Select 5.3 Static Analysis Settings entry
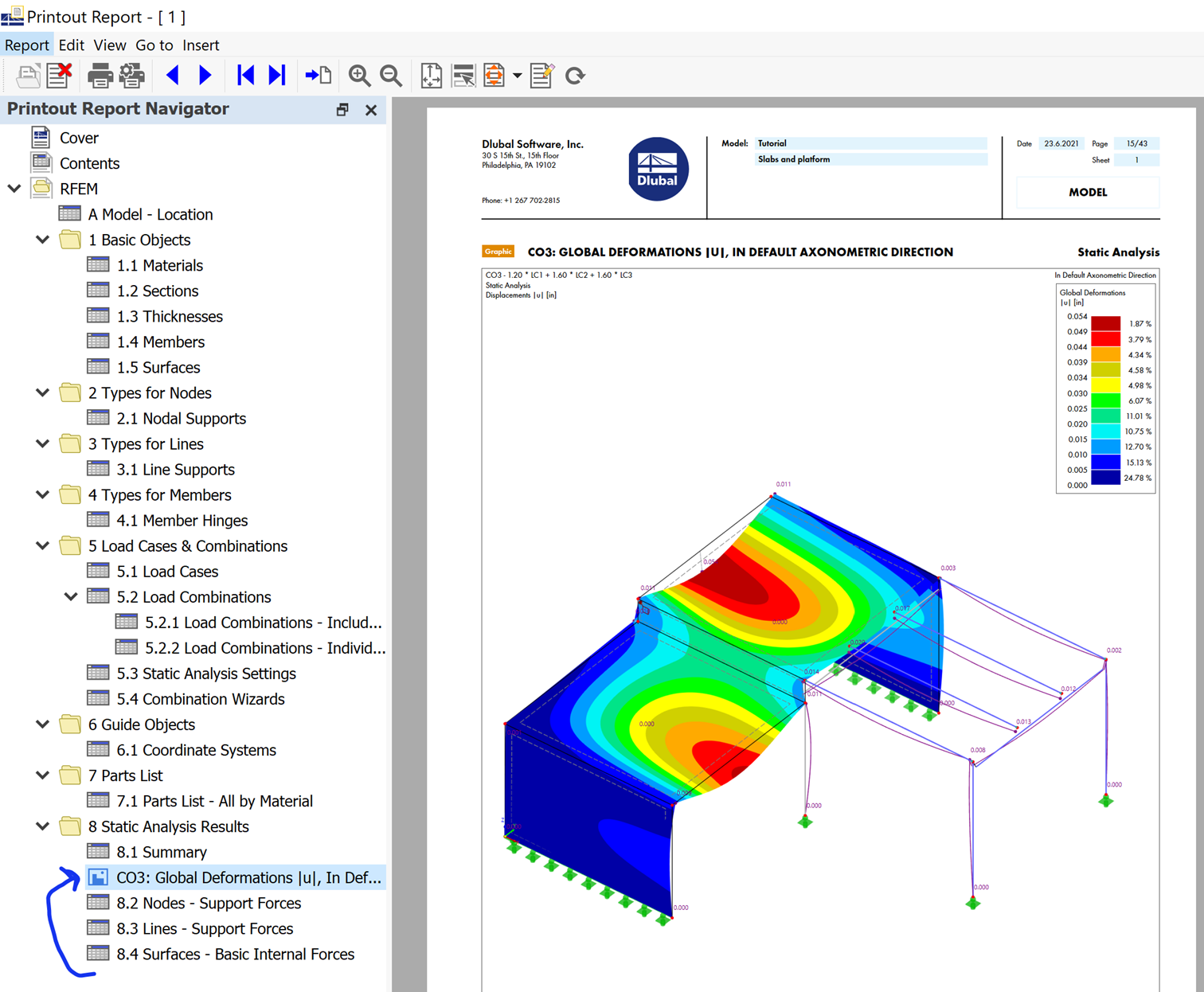This screenshot has width=1204, height=992. pyautogui.click(x=206, y=673)
